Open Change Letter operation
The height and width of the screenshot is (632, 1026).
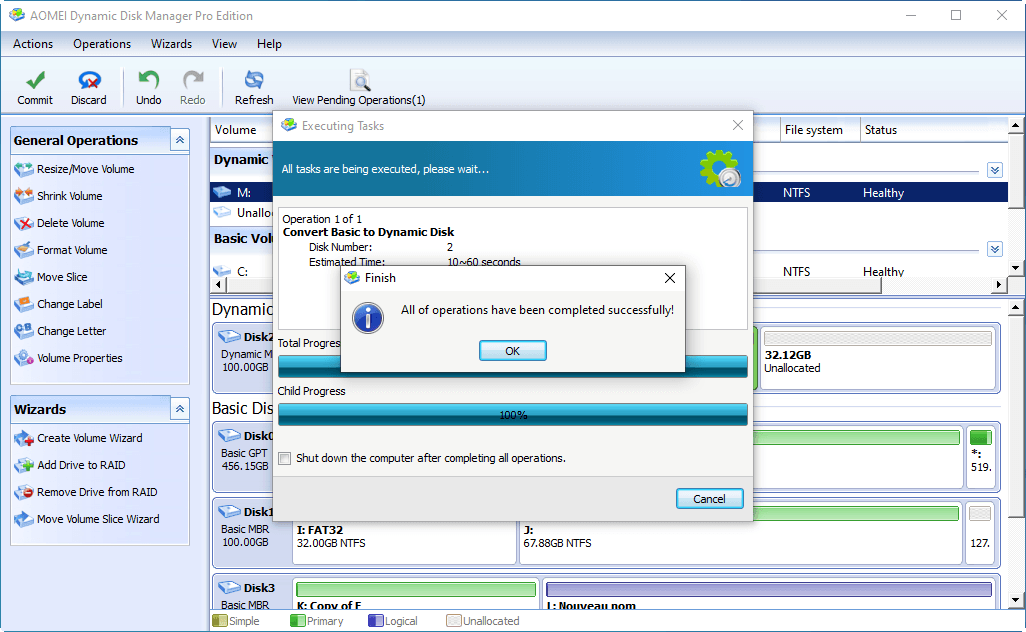(60, 331)
